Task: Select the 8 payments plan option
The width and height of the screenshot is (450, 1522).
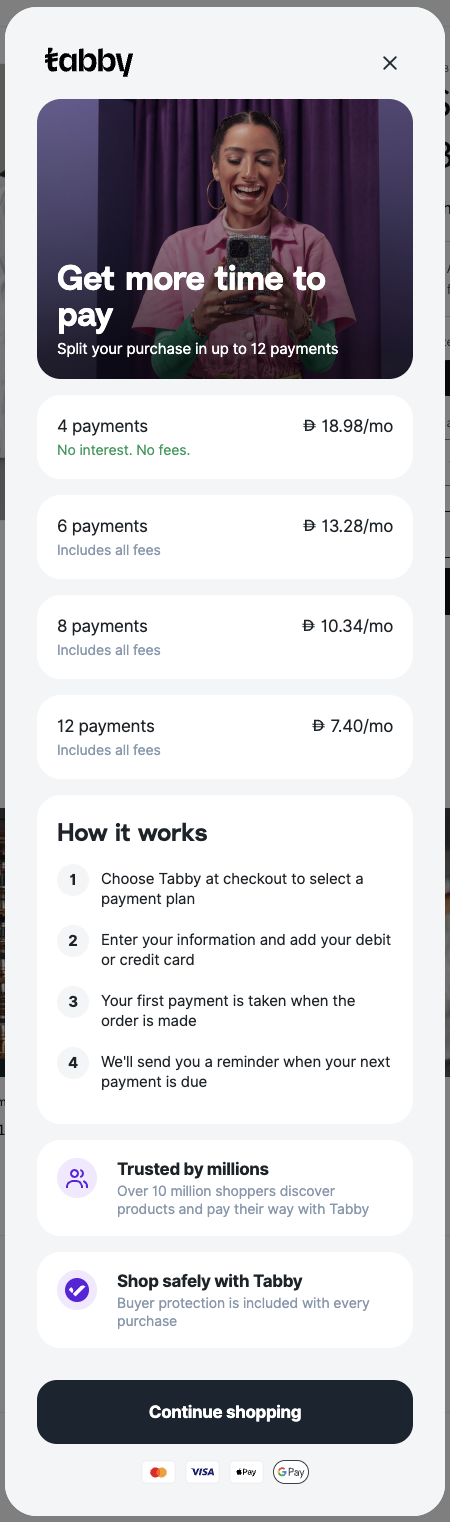Action: point(225,637)
